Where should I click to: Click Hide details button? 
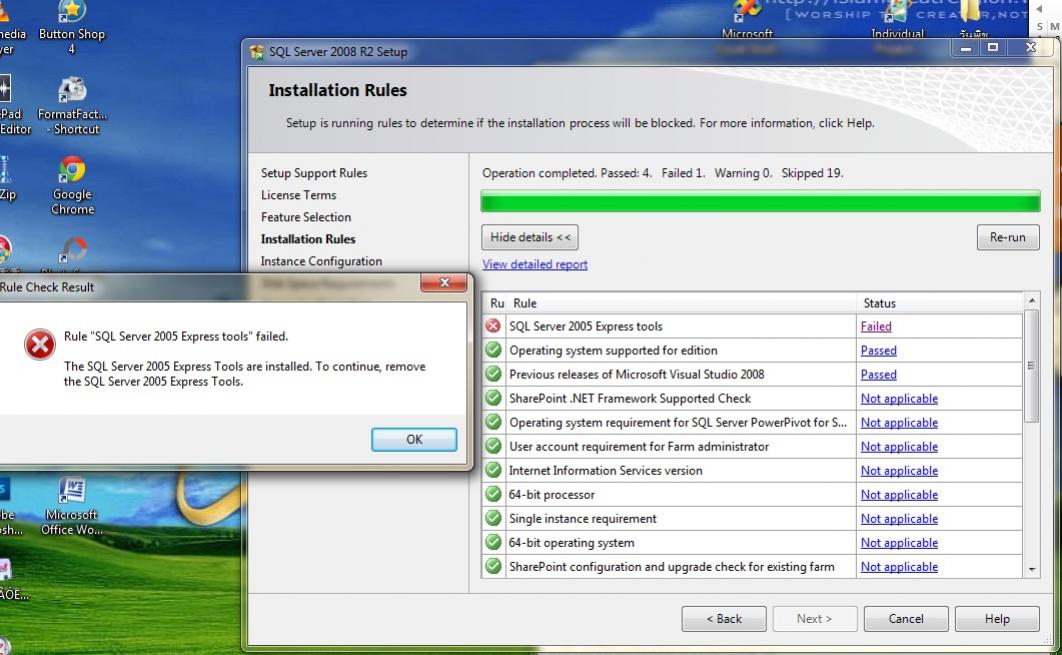530,237
